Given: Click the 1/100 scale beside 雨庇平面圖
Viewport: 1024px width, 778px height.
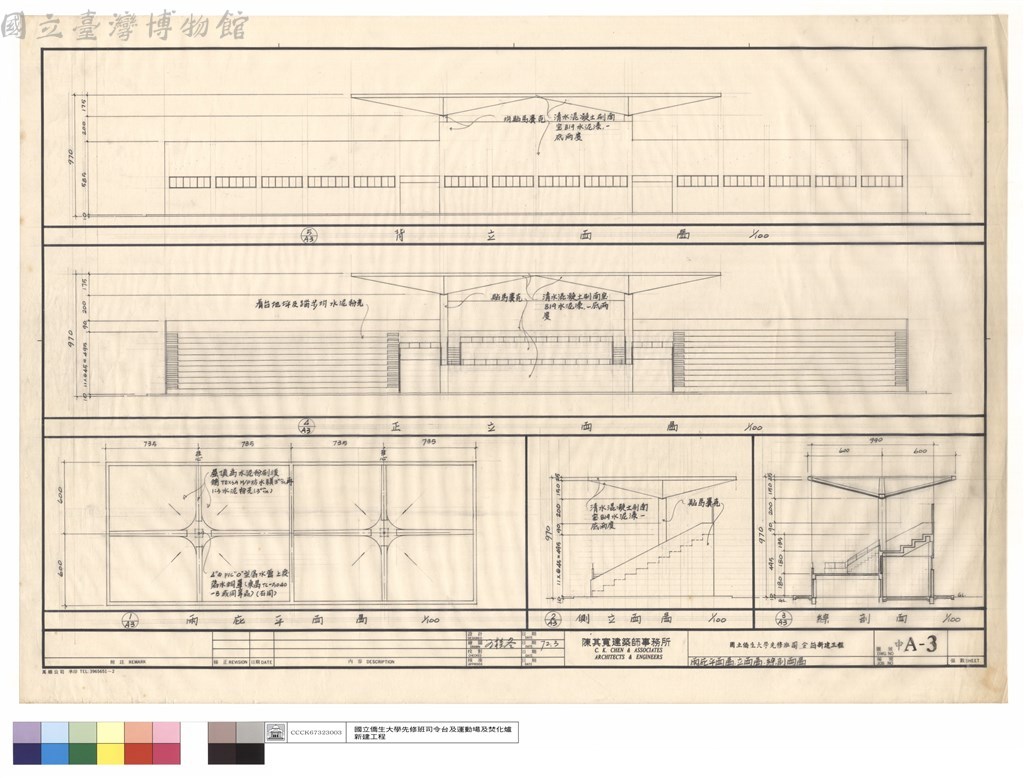Looking at the screenshot, I should pos(430,619).
